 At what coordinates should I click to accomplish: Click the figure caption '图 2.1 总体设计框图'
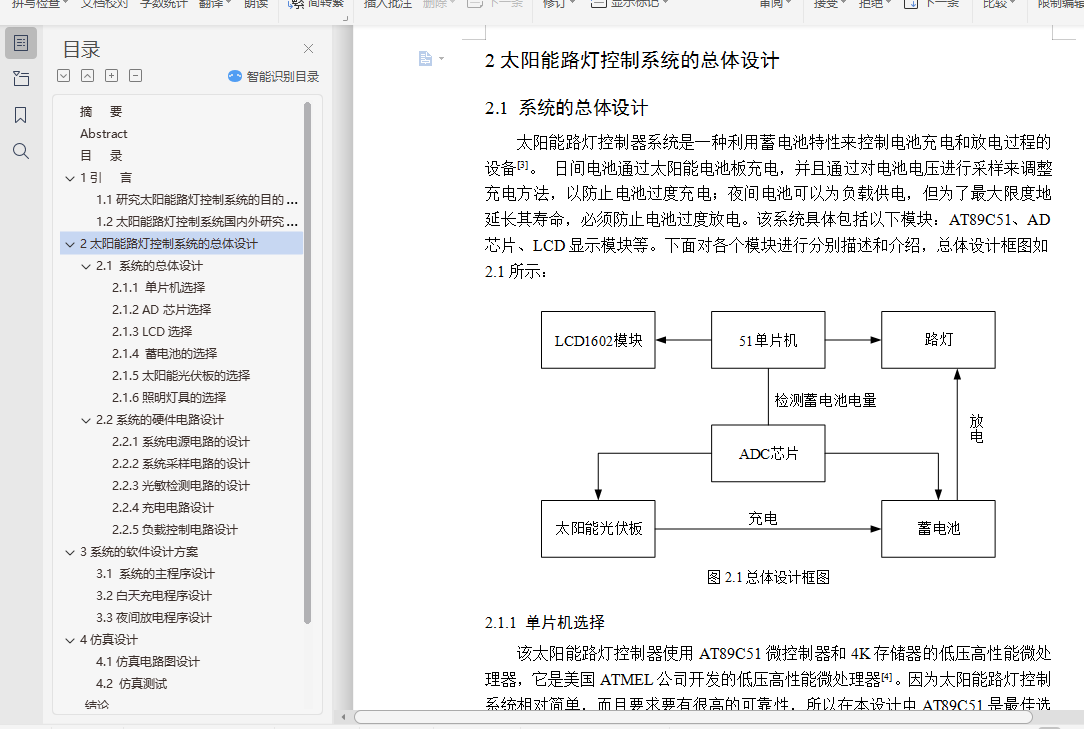[768, 578]
